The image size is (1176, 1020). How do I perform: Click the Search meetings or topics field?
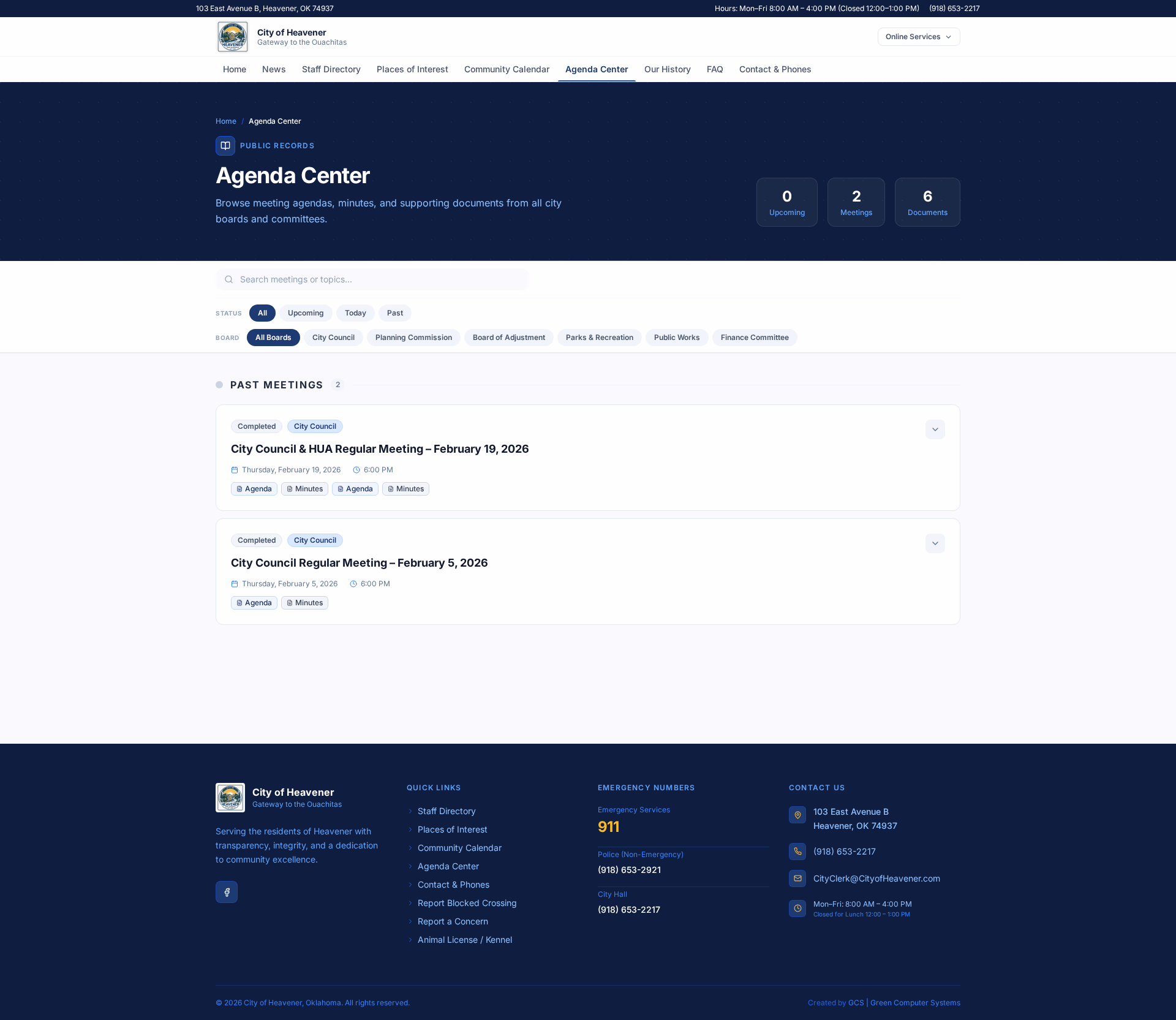click(372, 279)
